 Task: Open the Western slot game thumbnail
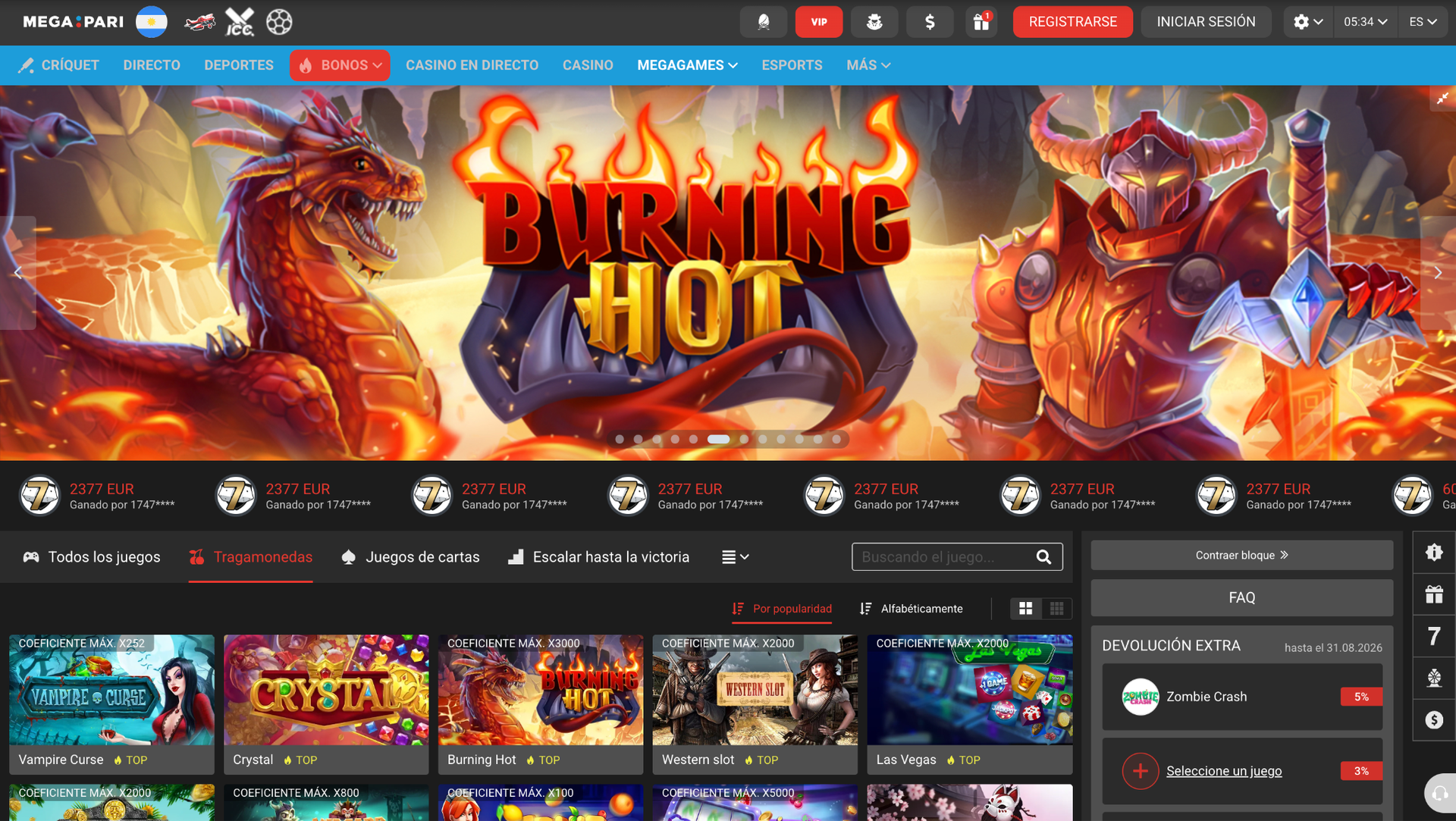[x=755, y=690]
